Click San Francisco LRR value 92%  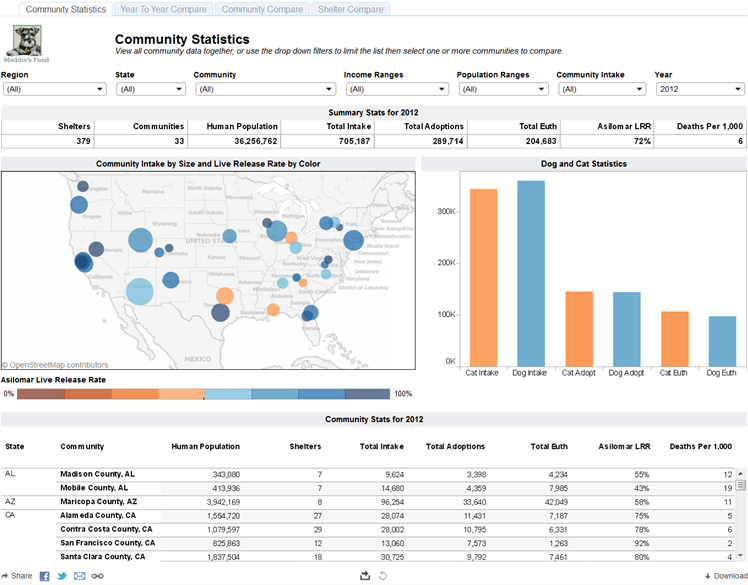(x=642, y=543)
